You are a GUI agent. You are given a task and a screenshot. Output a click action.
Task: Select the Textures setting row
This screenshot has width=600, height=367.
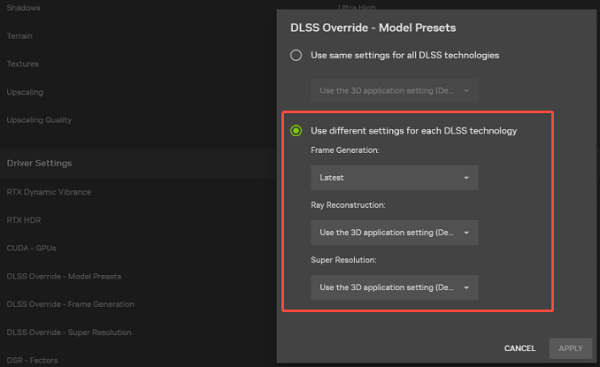pyautogui.click(x=138, y=64)
